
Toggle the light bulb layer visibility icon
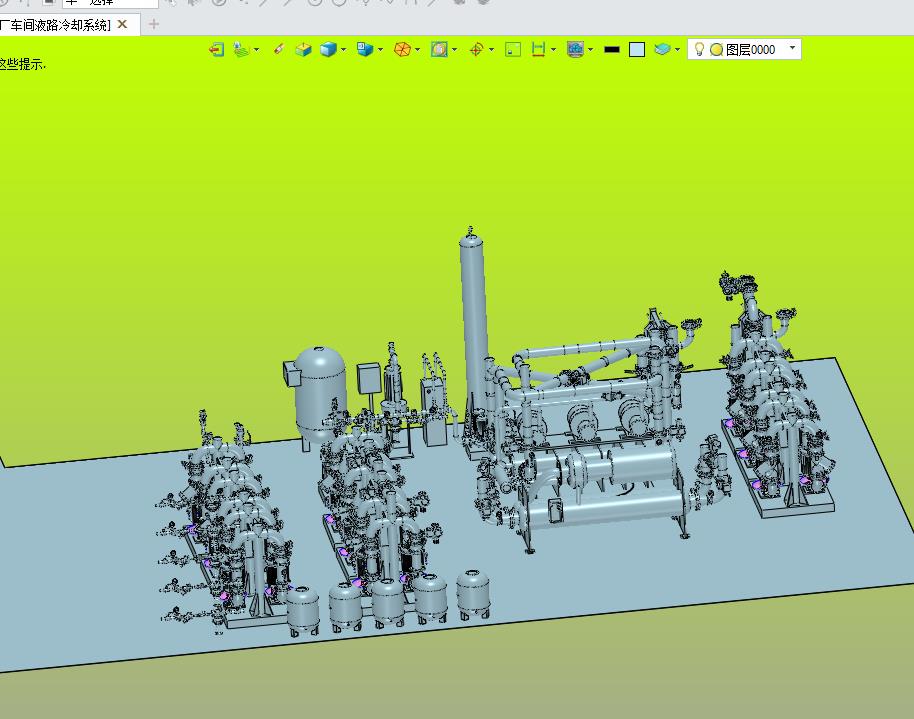pyautogui.click(x=699, y=50)
